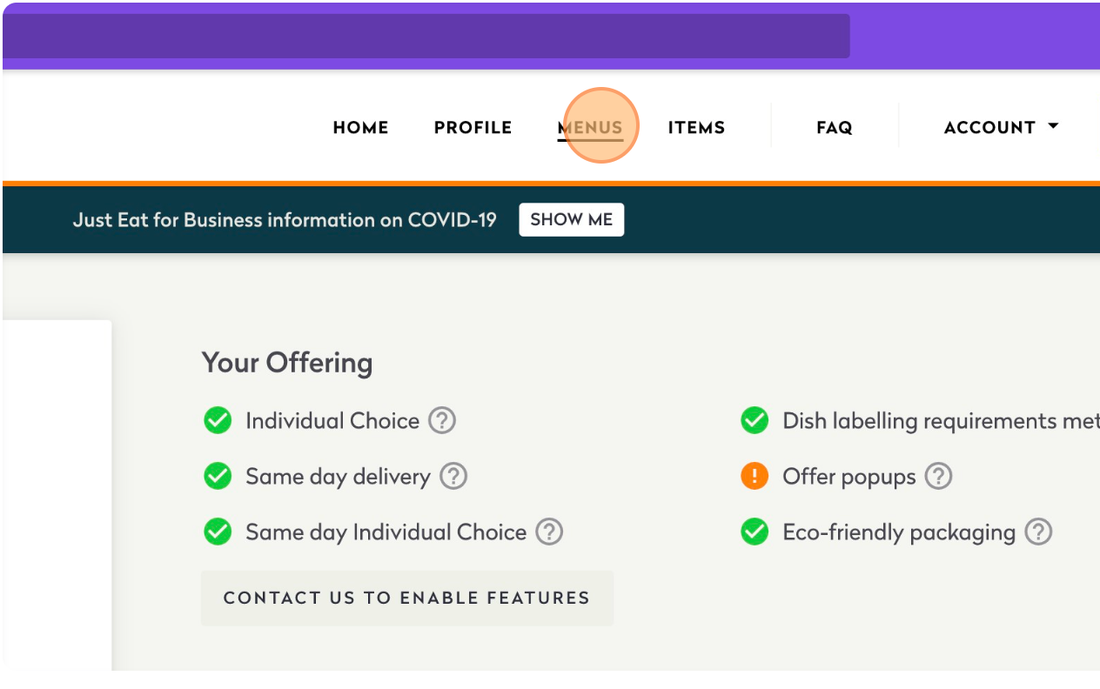The height and width of the screenshot is (689, 1100).
Task: Click green checkmark beside Same day delivery
Action: point(217,476)
